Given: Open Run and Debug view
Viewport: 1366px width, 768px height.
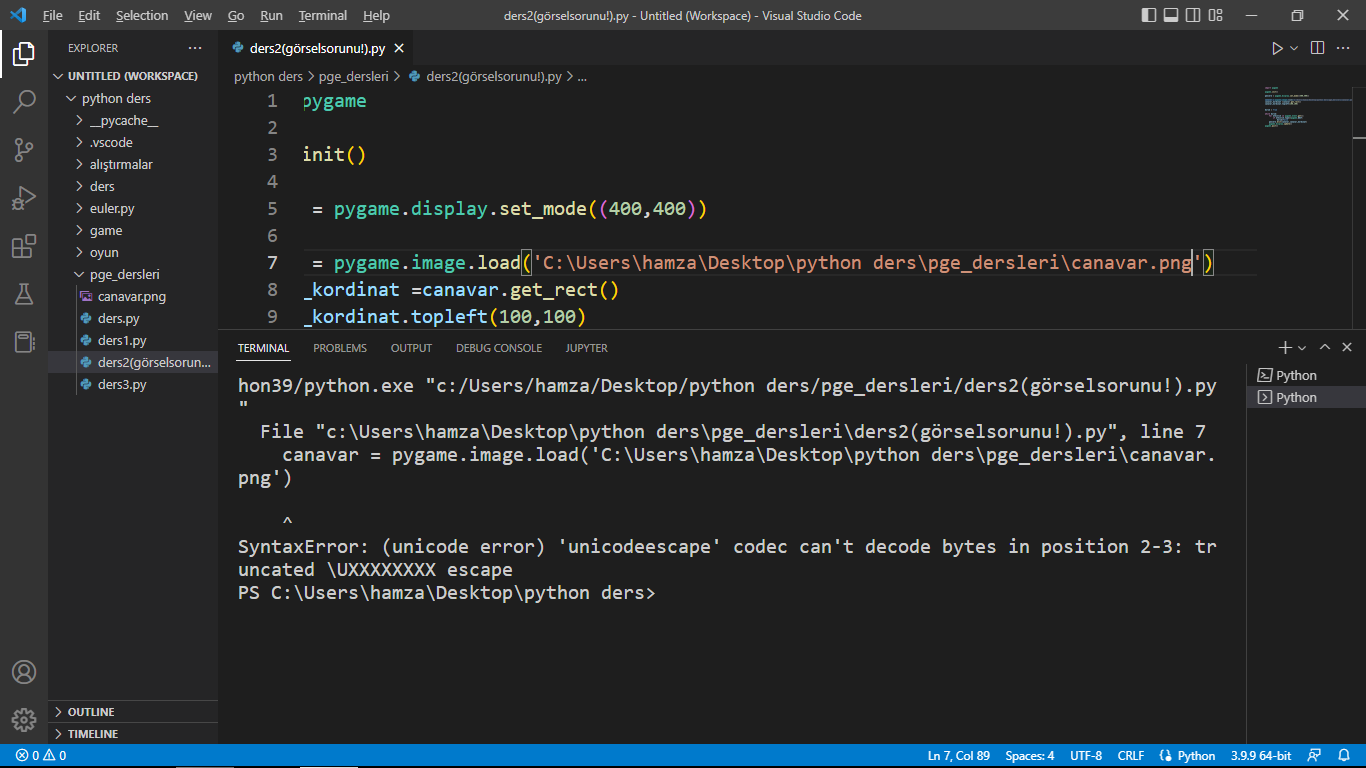Looking at the screenshot, I should click(24, 198).
